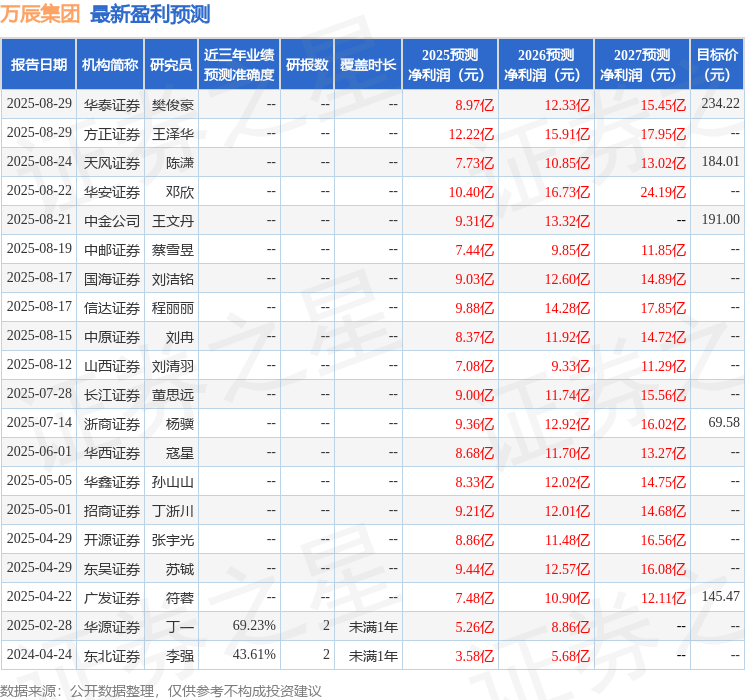The height and width of the screenshot is (700, 745).
Task: Click analyst name 刘清羽
Action: click(x=173, y=366)
